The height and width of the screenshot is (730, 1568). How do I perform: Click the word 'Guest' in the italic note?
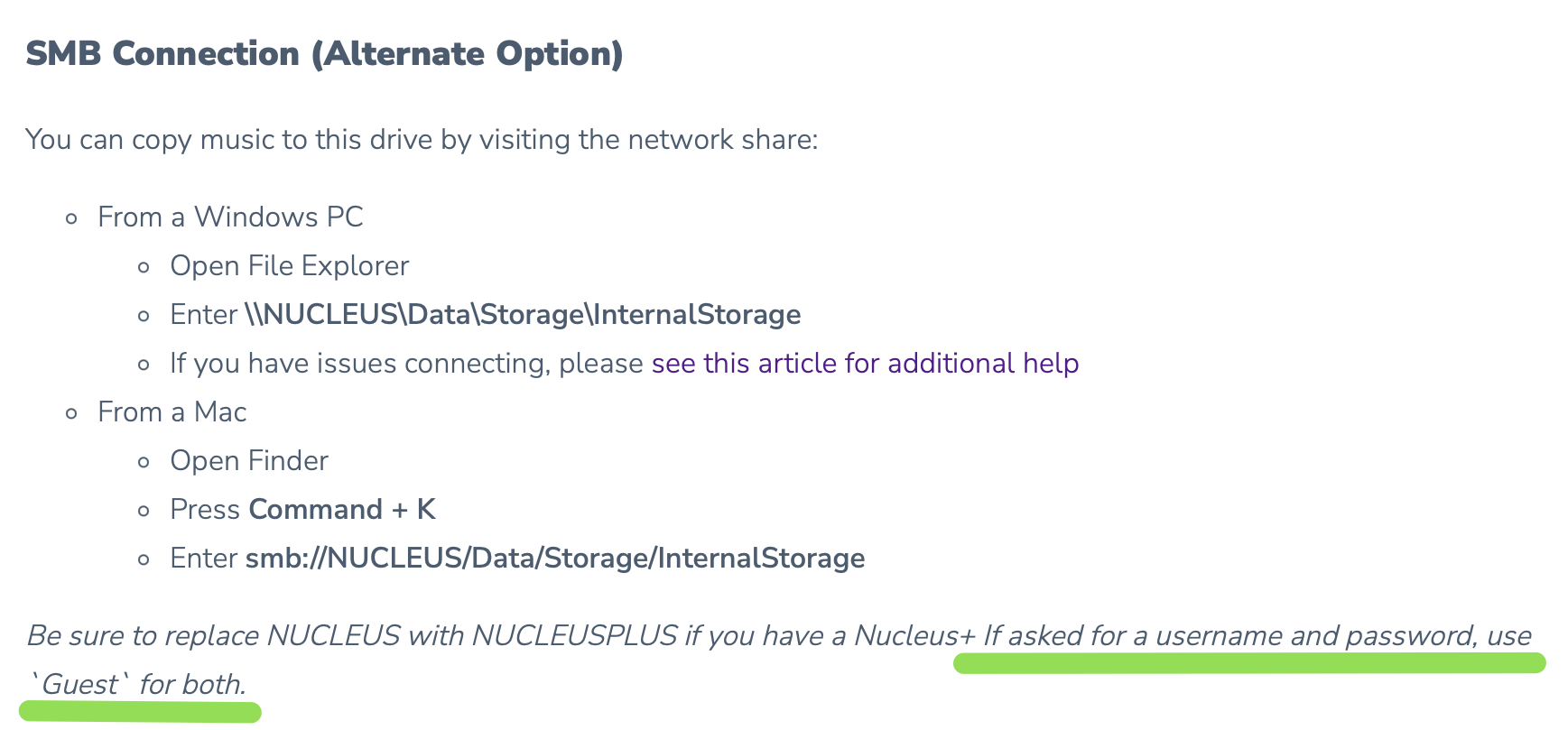pyautogui.click(x=79, y=685)
